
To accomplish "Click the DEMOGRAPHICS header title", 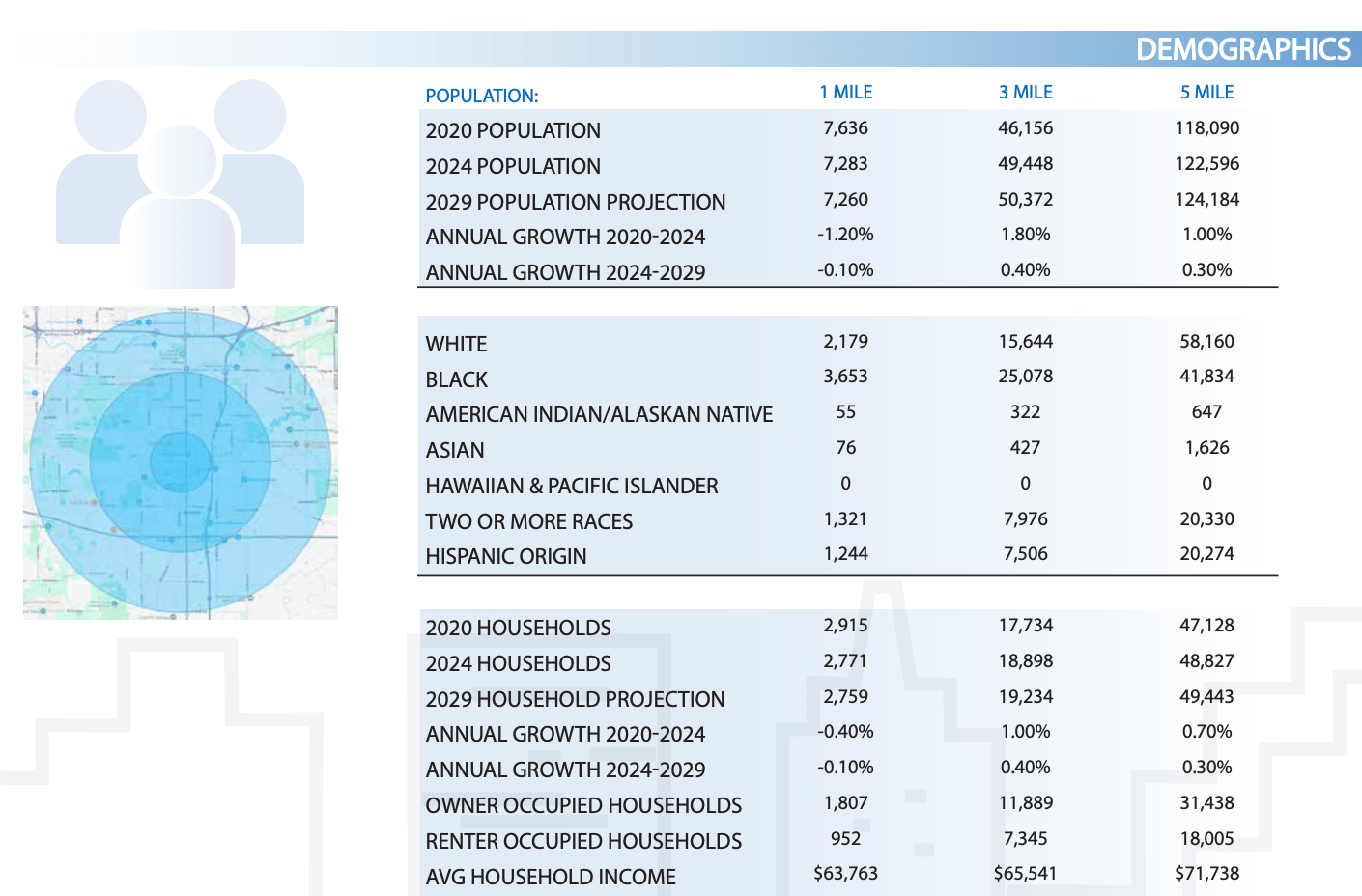I will click(x=1243, y=49).
